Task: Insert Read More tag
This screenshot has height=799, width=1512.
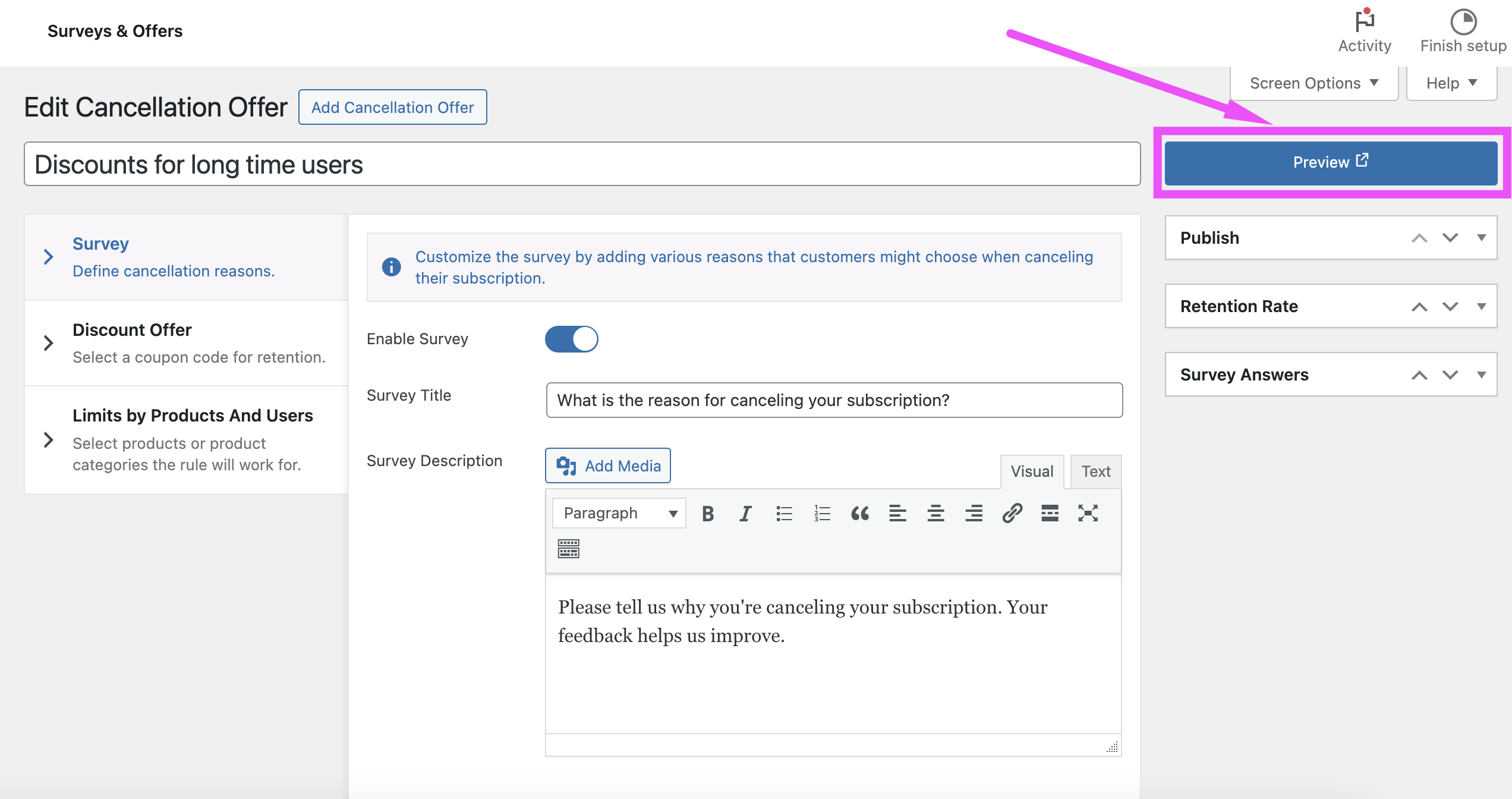Action: [x=1050, y=513]
